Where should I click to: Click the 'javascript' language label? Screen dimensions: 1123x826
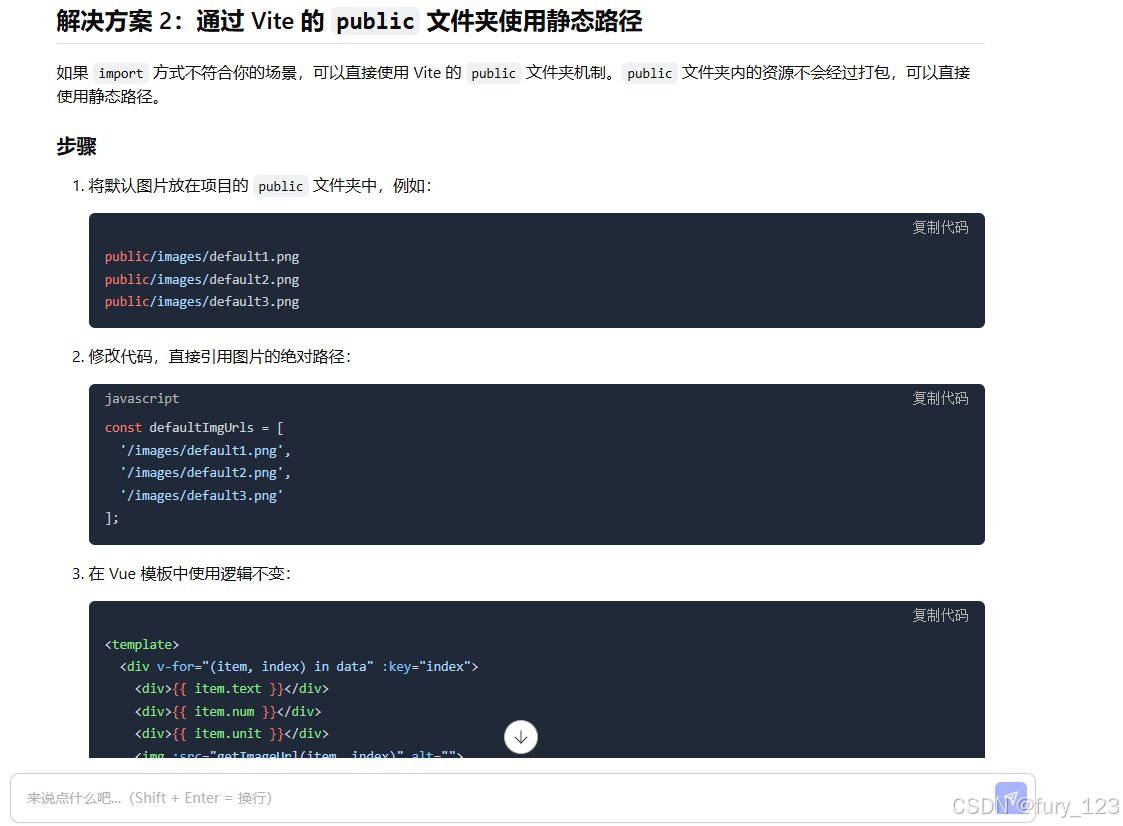click(x=142, y=398)
